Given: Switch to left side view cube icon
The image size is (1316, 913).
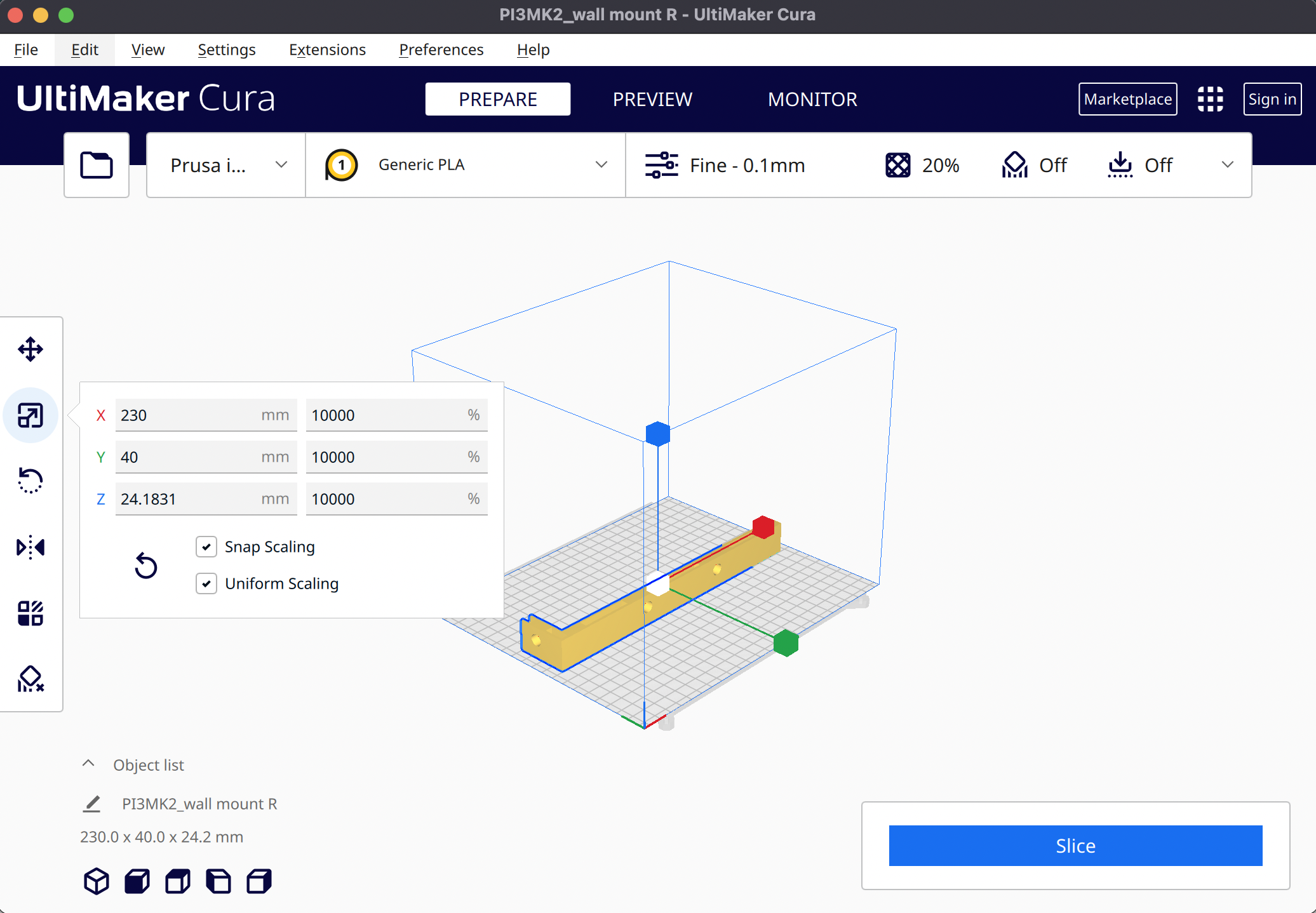Looking at the screenshot, I should 218,881.
